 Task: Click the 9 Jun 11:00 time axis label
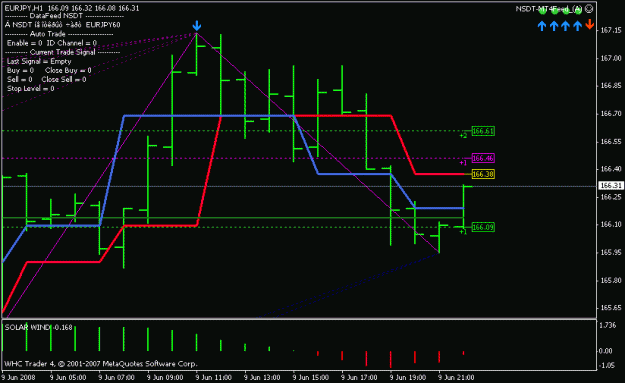pyautogui.click(x=214, y=377)
